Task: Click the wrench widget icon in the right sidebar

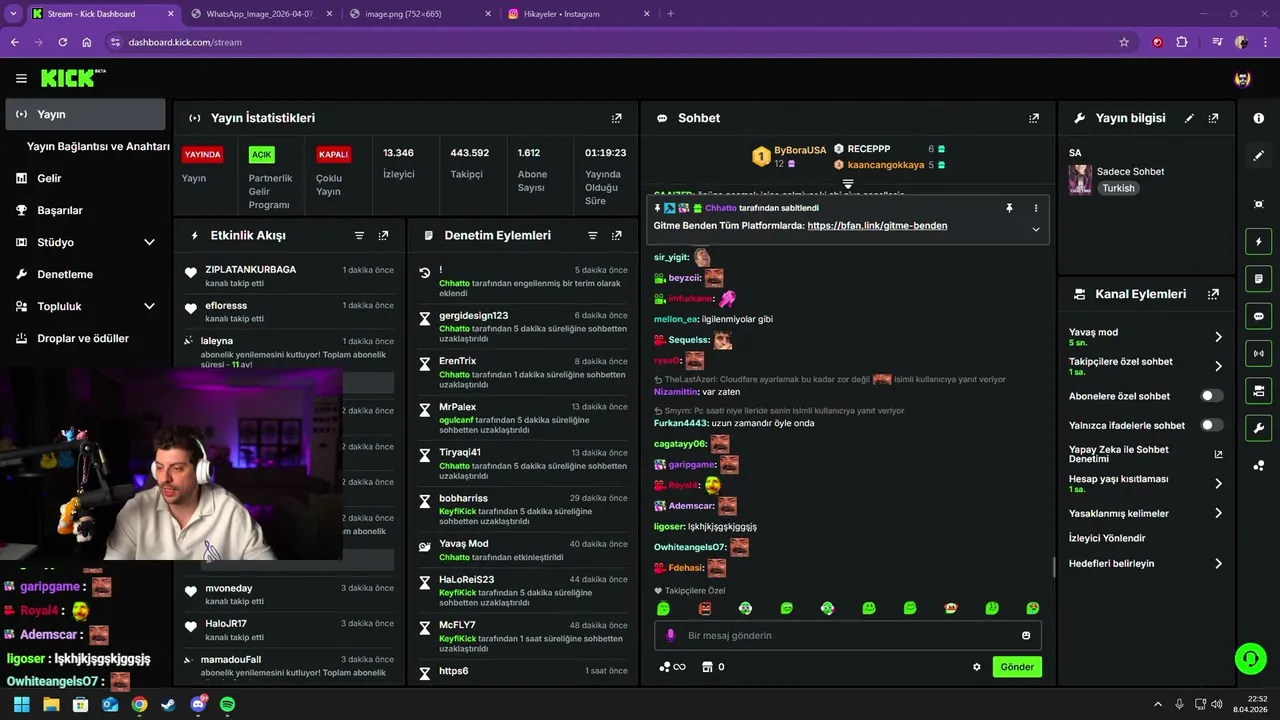Action: pos(1259,428)
